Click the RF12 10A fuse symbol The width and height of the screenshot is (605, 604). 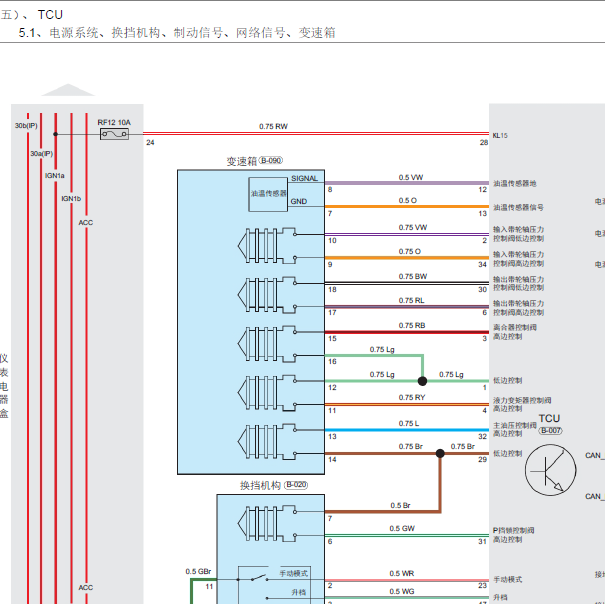pos(114,134)
